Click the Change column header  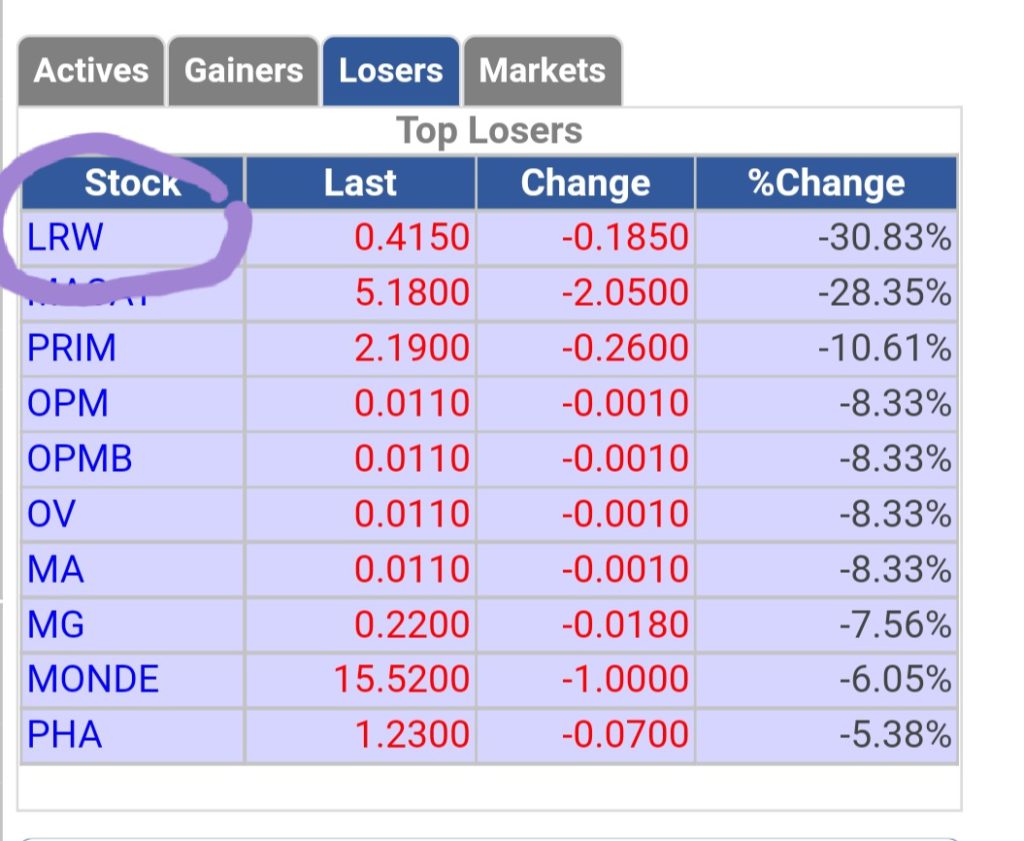(586, 183)
